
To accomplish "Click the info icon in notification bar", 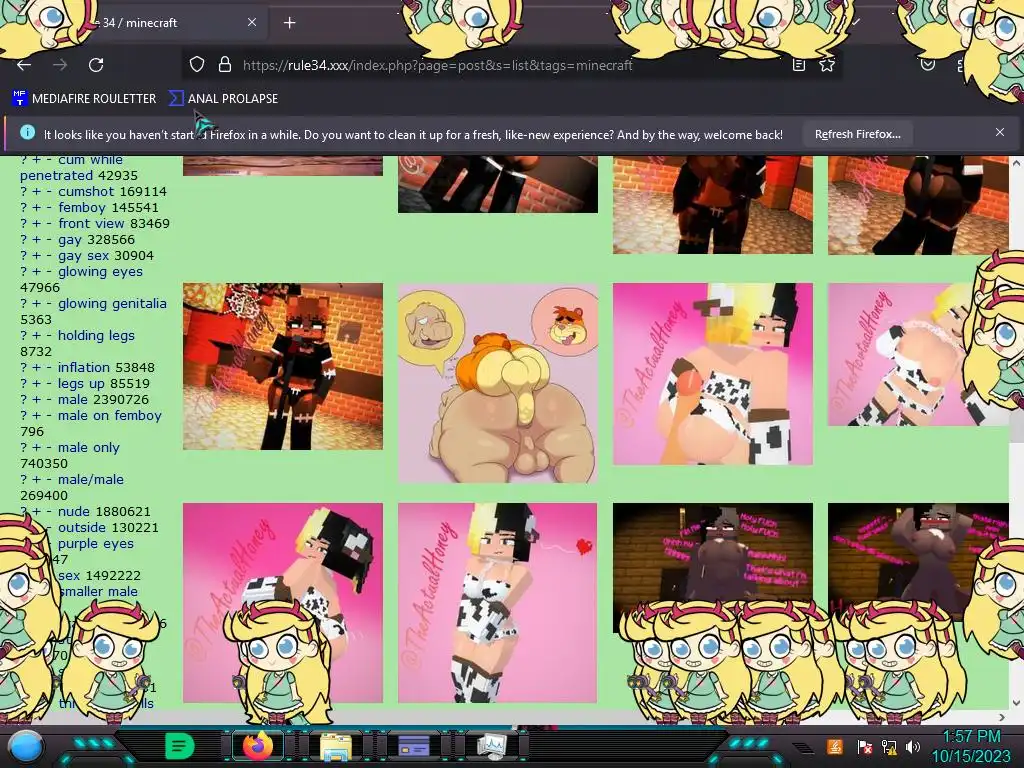I will tap(27, 133).
